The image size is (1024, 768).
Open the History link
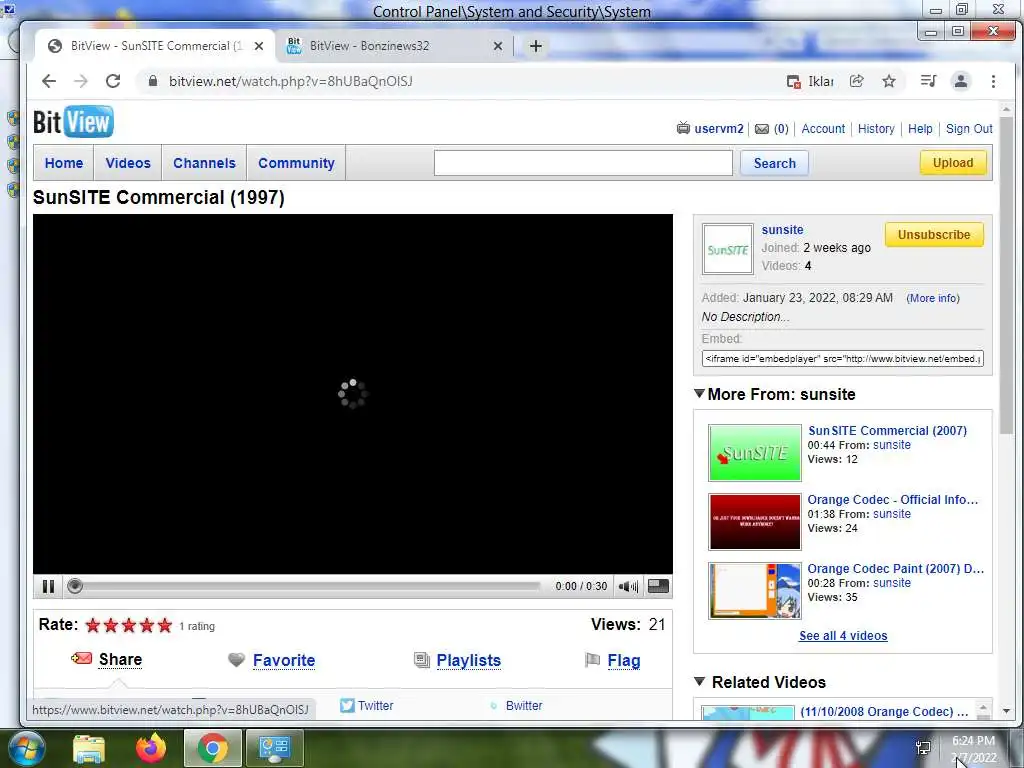point(876,129)
